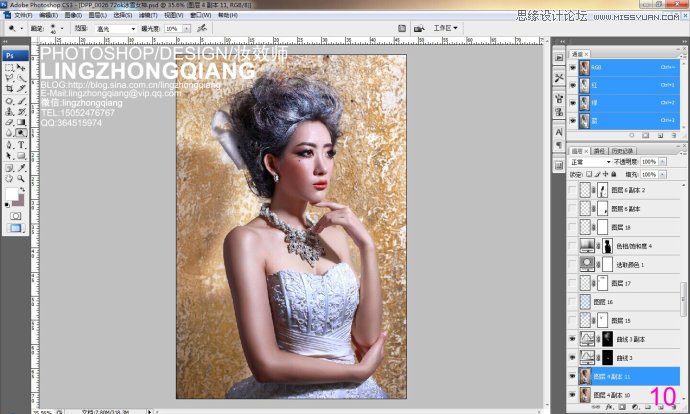Hide the 绿 channel eye

point(573,103)
